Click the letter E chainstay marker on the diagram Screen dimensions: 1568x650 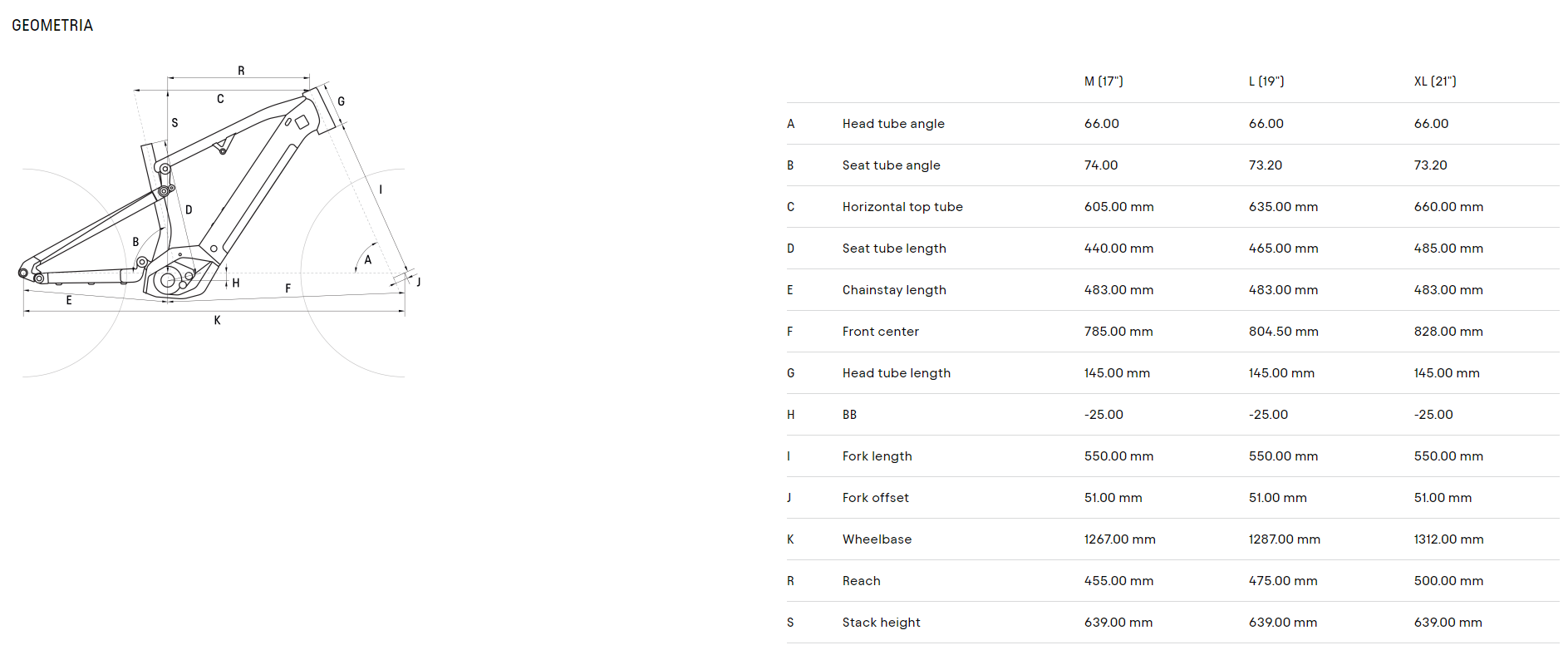(69, 300)
